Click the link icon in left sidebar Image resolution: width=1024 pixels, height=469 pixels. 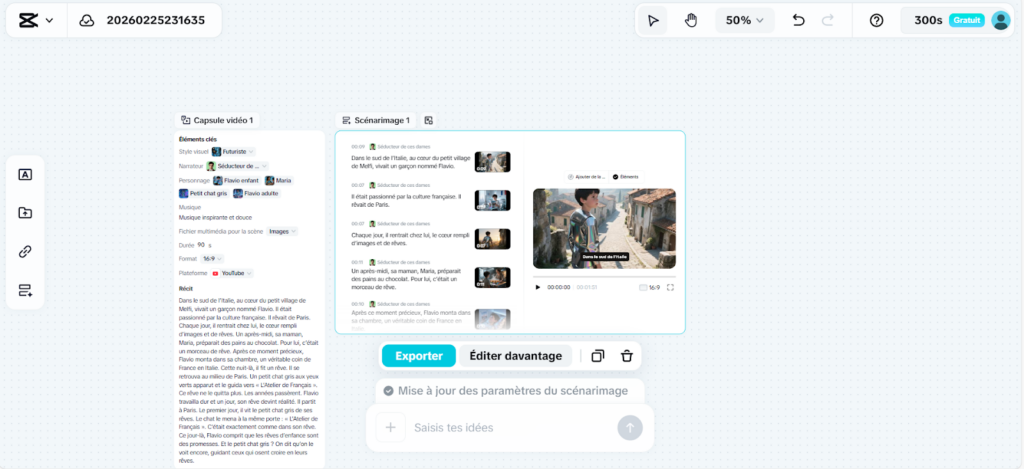pos(25,251)
